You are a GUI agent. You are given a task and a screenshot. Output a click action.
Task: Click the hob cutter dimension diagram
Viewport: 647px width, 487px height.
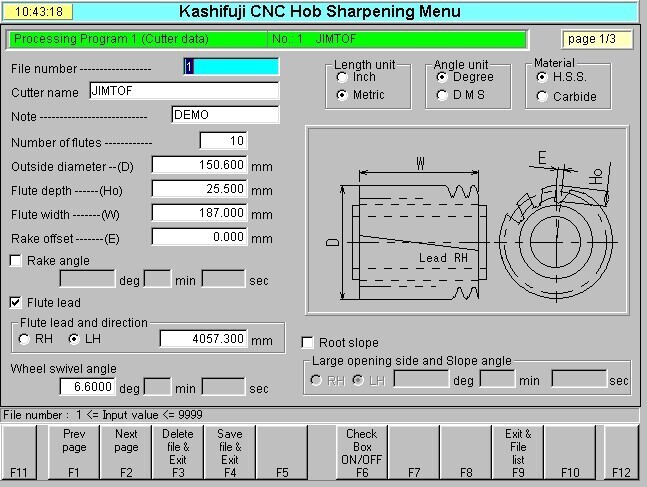467,220
